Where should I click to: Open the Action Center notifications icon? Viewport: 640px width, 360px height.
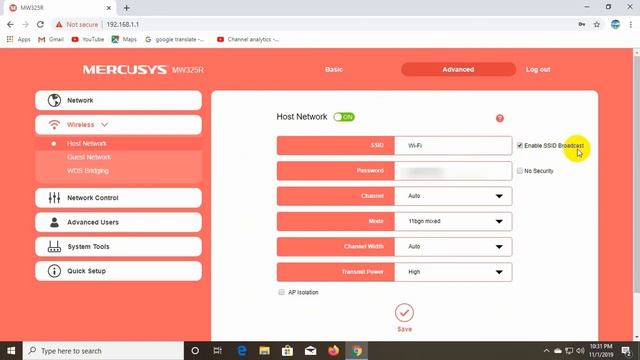(626, 351)
